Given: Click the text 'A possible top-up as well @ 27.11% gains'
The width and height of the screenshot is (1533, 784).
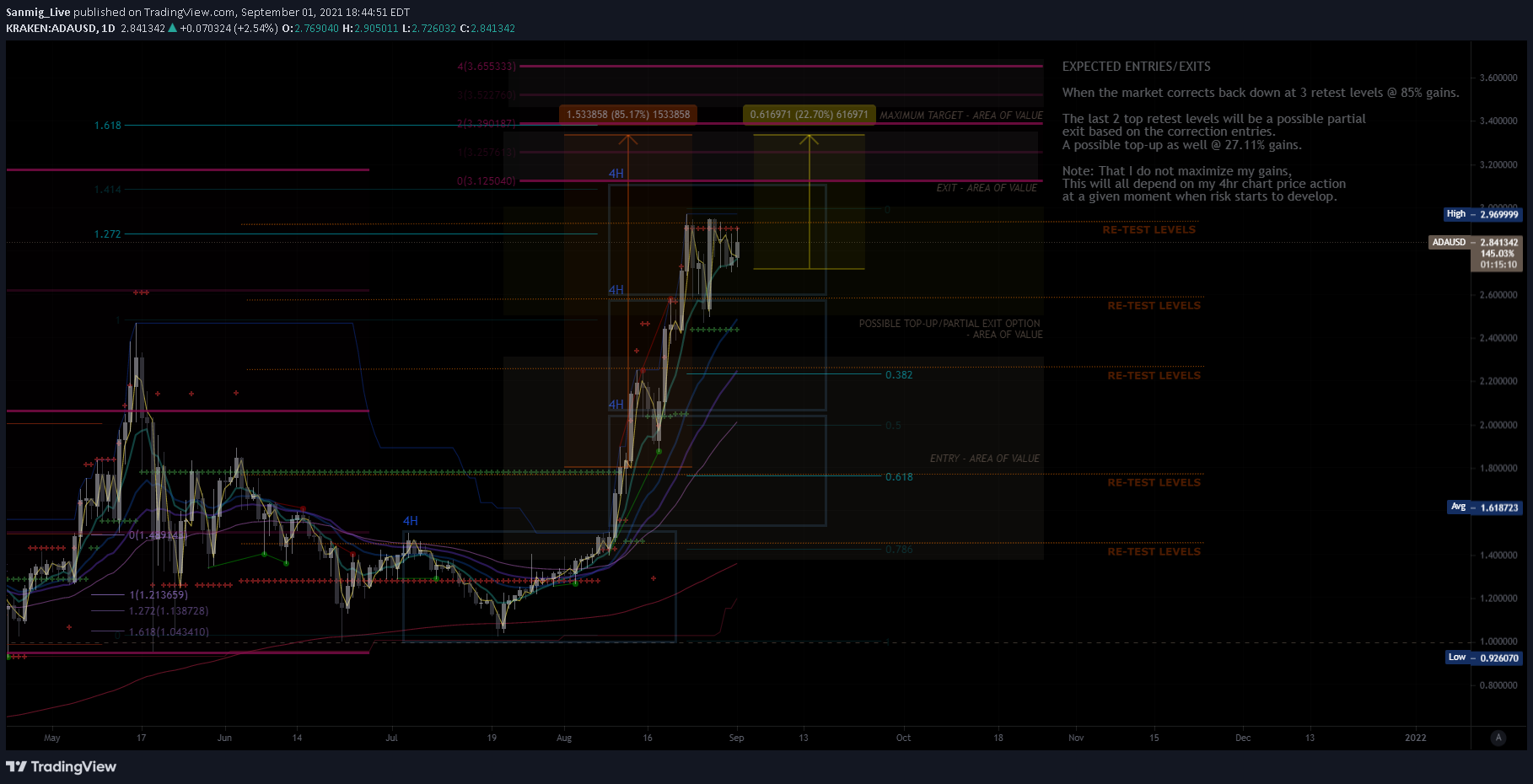Looking at the screenshot, I should coord(1181,145).
